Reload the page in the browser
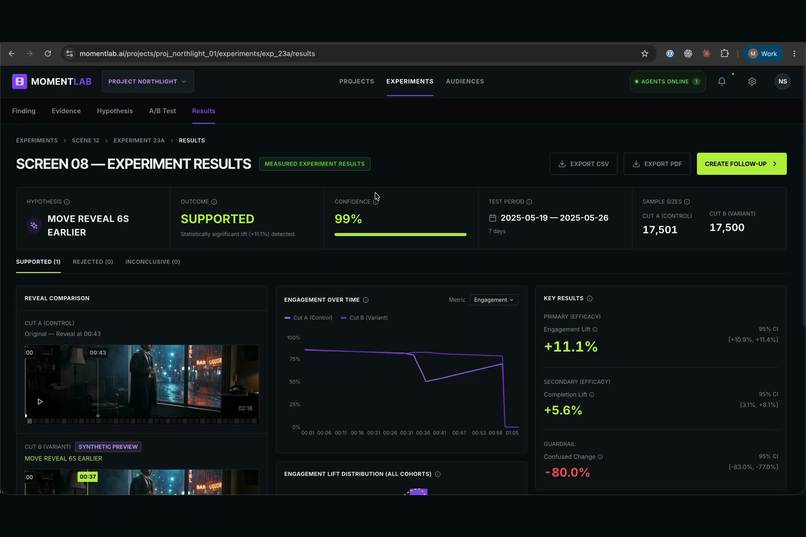This screenshot has height=537, width=806. (x=47, y=53)
